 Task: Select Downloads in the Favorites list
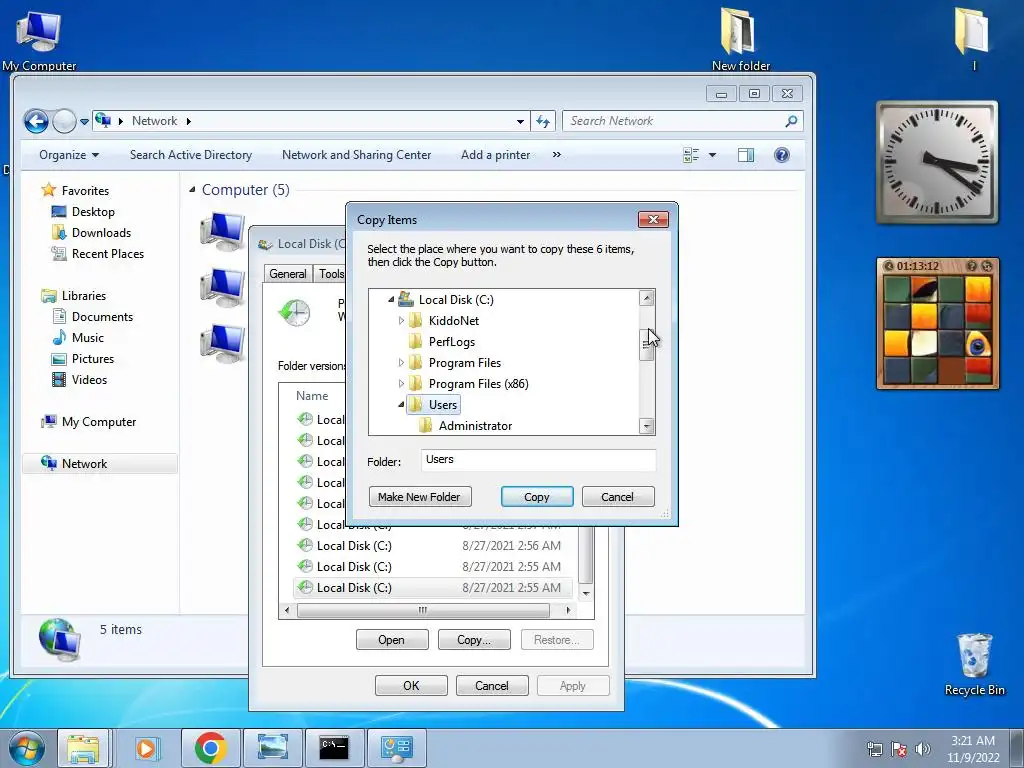point(101,232)
